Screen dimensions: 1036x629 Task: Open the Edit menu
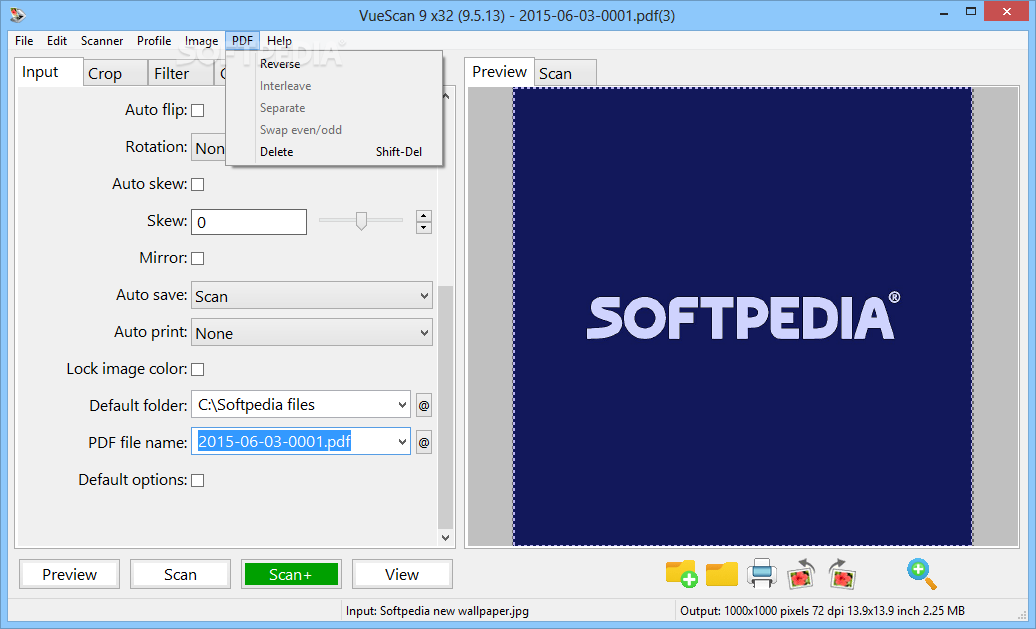tap(57, 41)
